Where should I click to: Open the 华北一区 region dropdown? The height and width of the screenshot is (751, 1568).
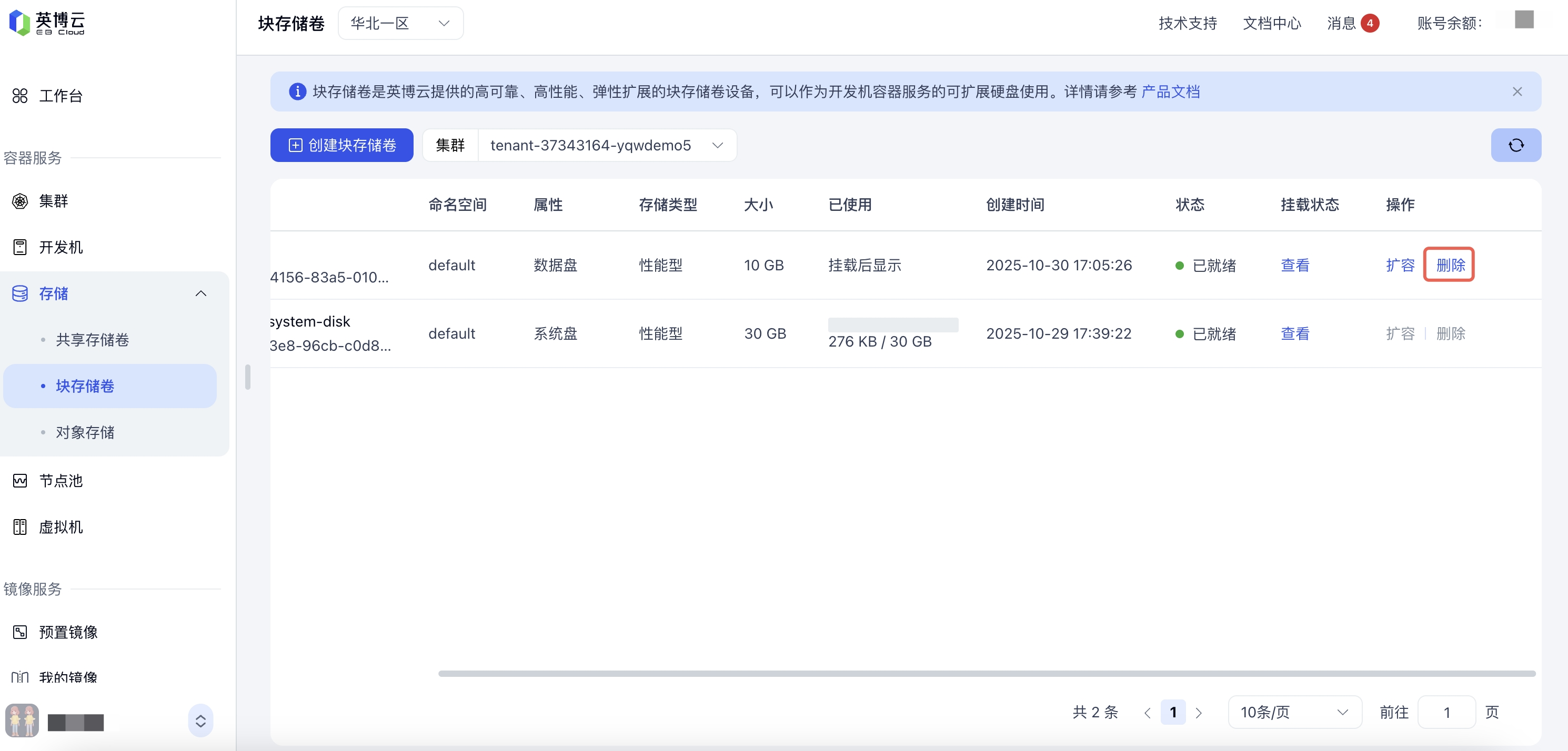click(400, 23)
